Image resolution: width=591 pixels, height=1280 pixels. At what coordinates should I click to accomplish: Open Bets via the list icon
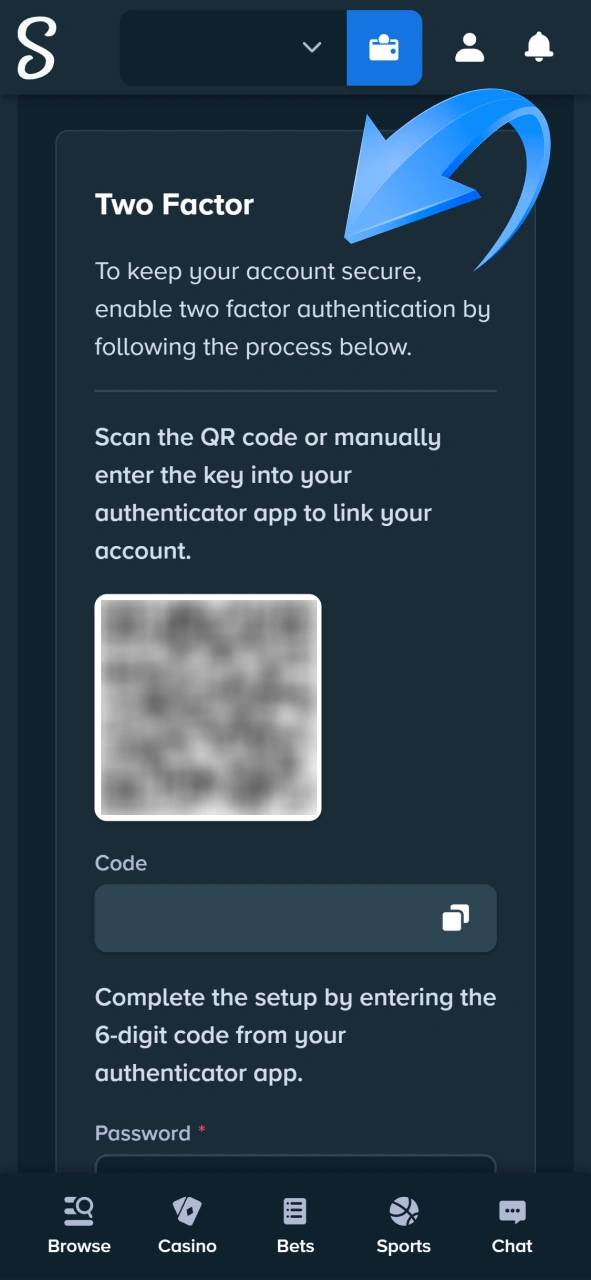click(x=295, y=1209)
